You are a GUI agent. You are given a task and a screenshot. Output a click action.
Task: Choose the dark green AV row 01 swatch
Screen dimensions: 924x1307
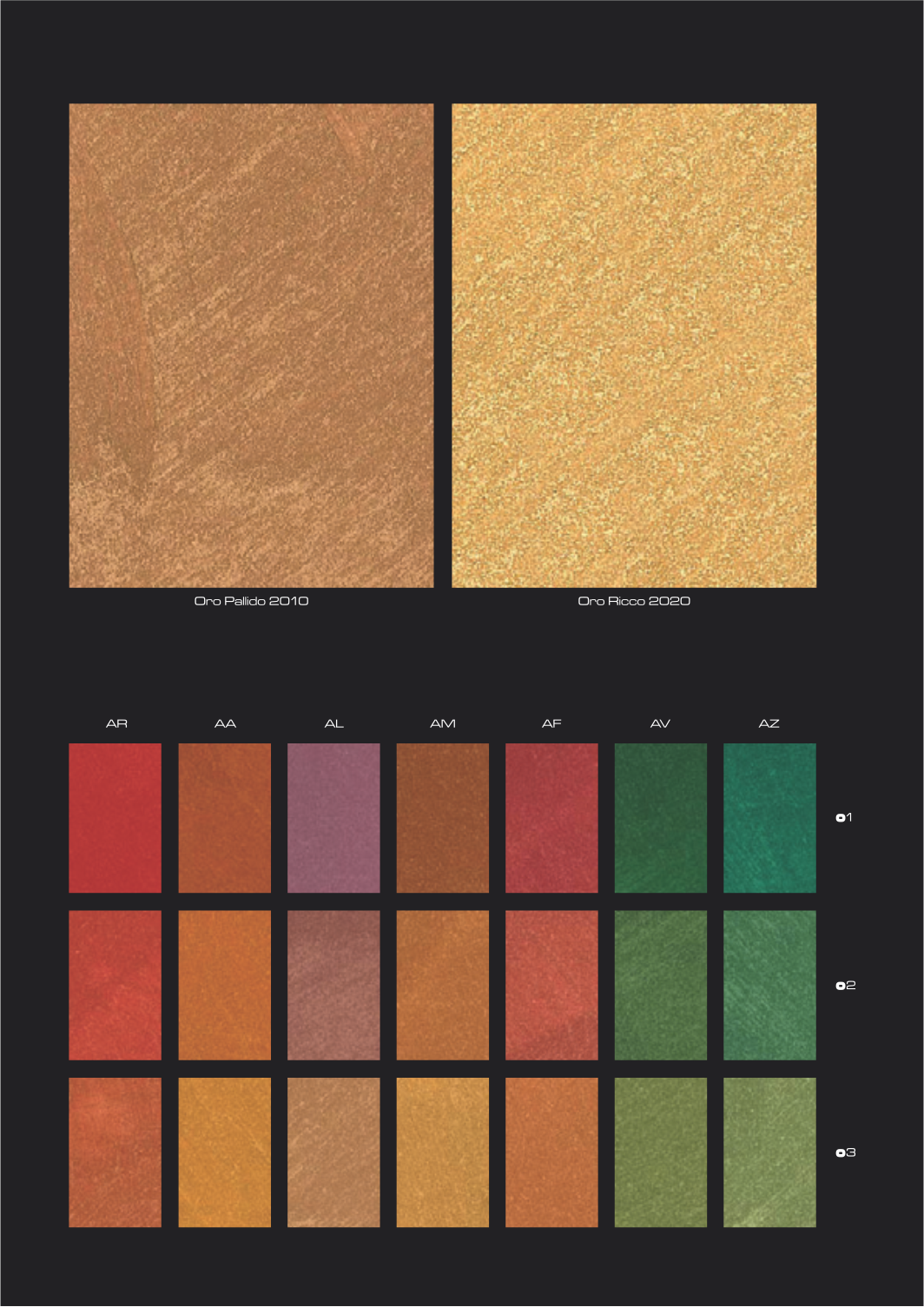[660, 817]
